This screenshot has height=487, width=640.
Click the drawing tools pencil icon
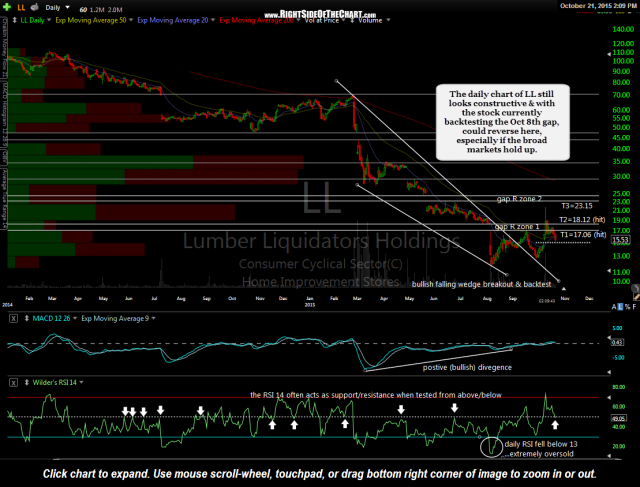coord(636,296)
